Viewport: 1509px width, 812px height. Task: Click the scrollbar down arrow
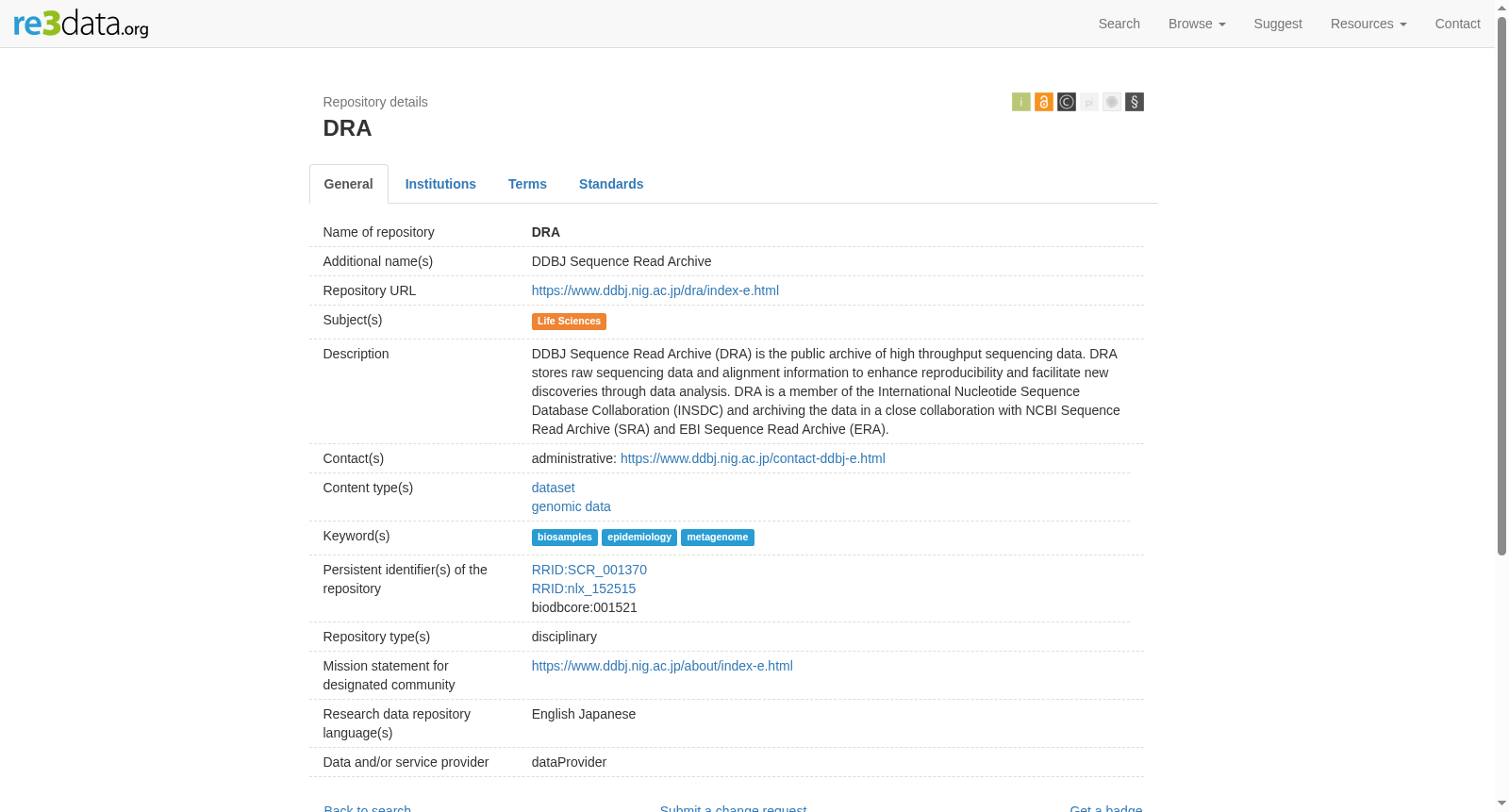1501,804
